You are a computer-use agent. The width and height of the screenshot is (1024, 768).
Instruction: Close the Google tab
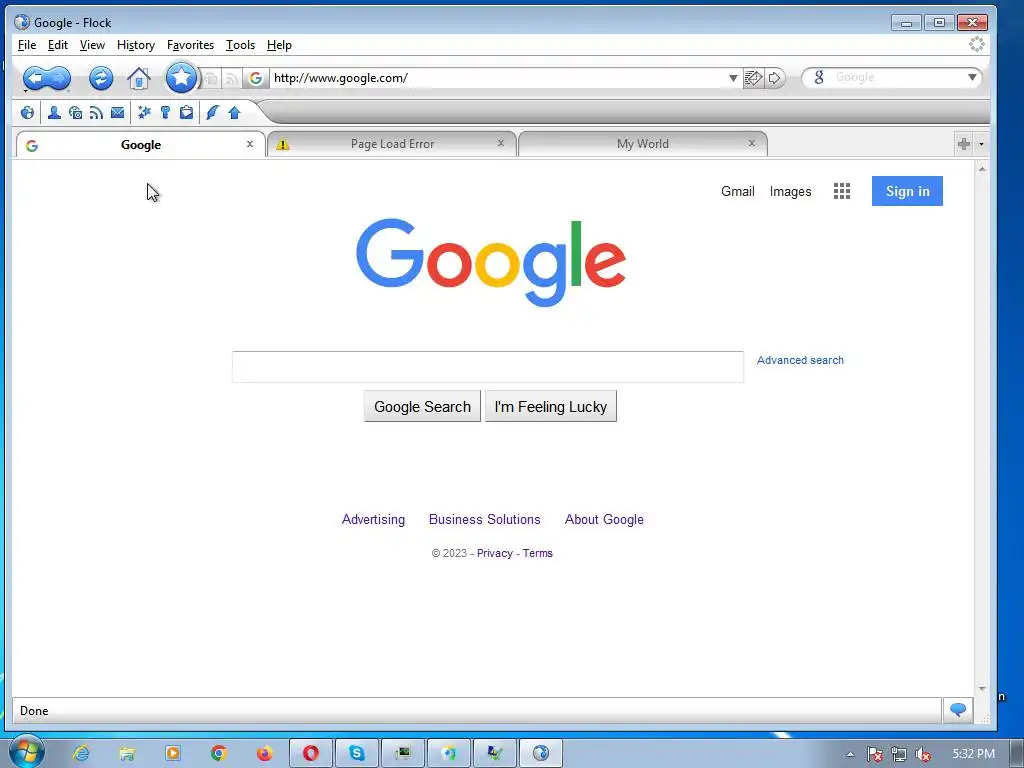[x=249, y=144]
